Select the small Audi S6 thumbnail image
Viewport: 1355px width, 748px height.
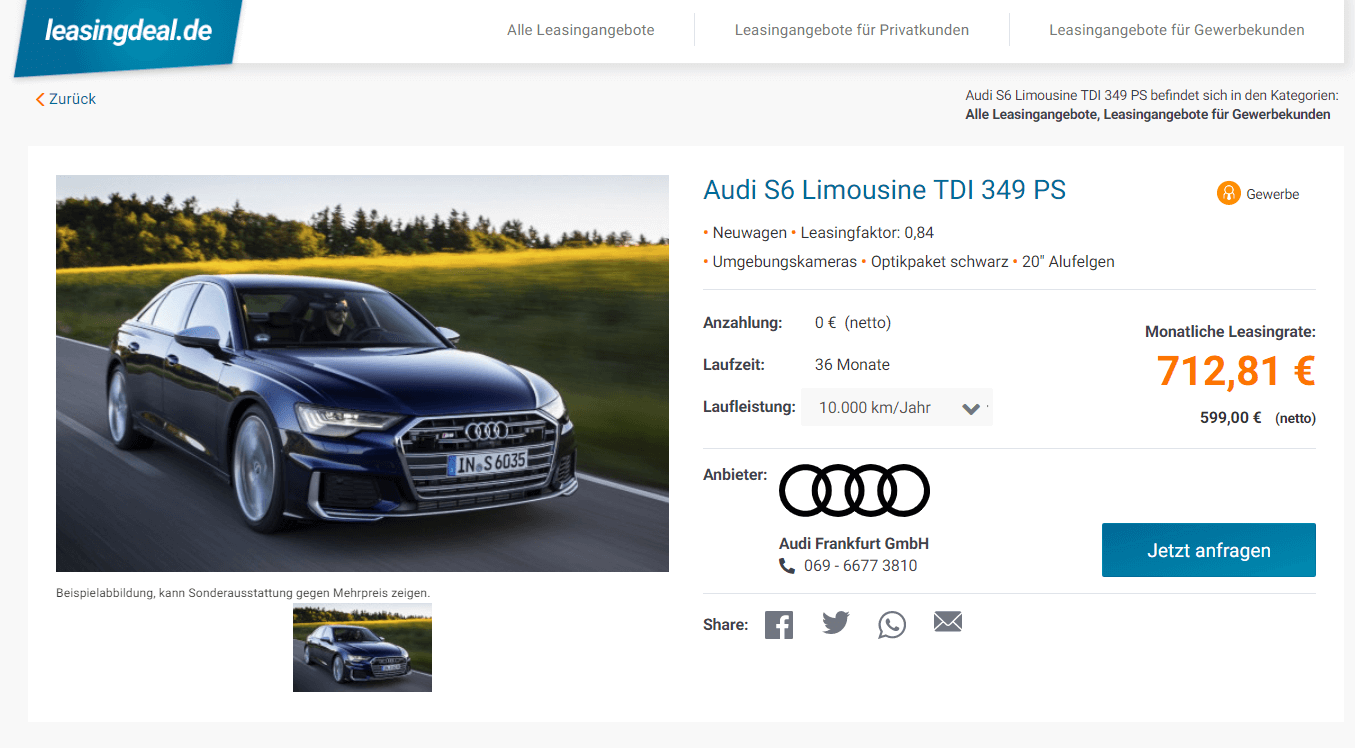(x=362, y=647)
